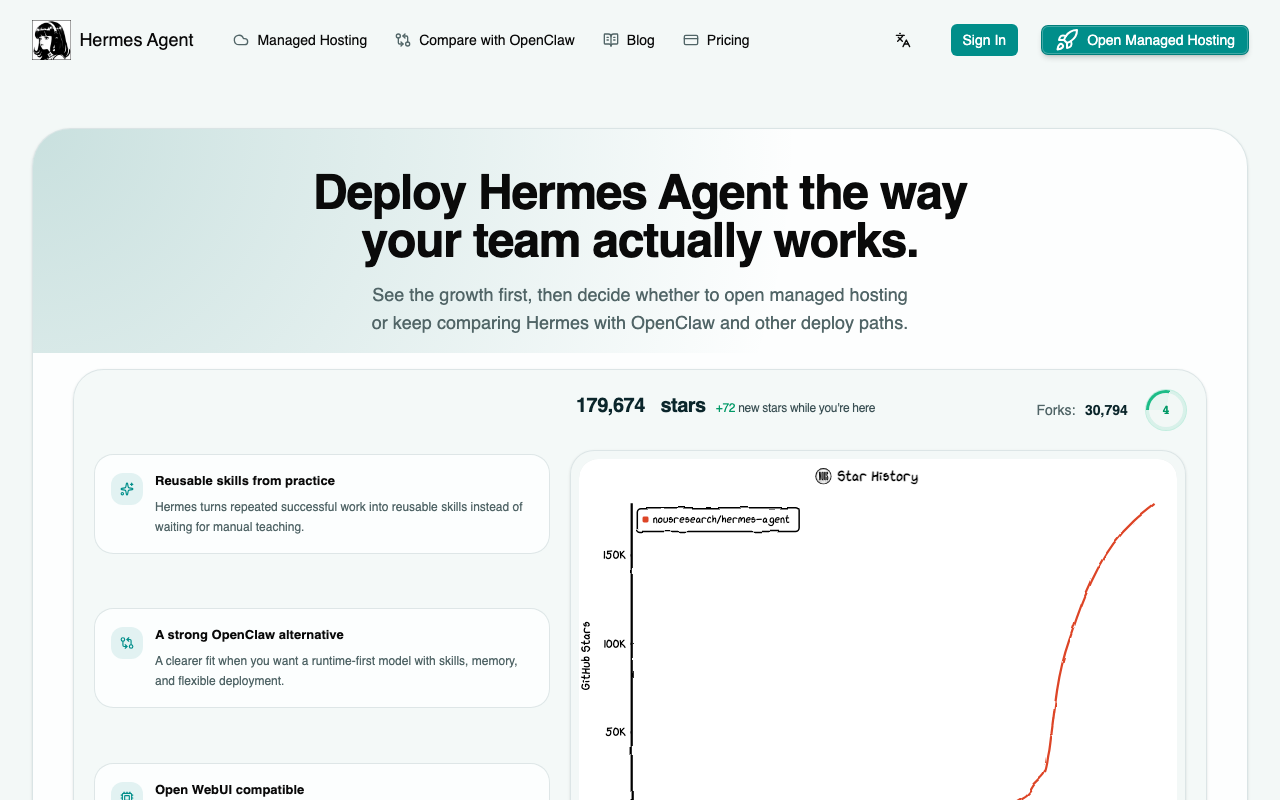Click the Hermes Agent brand name

click(136, 40)
